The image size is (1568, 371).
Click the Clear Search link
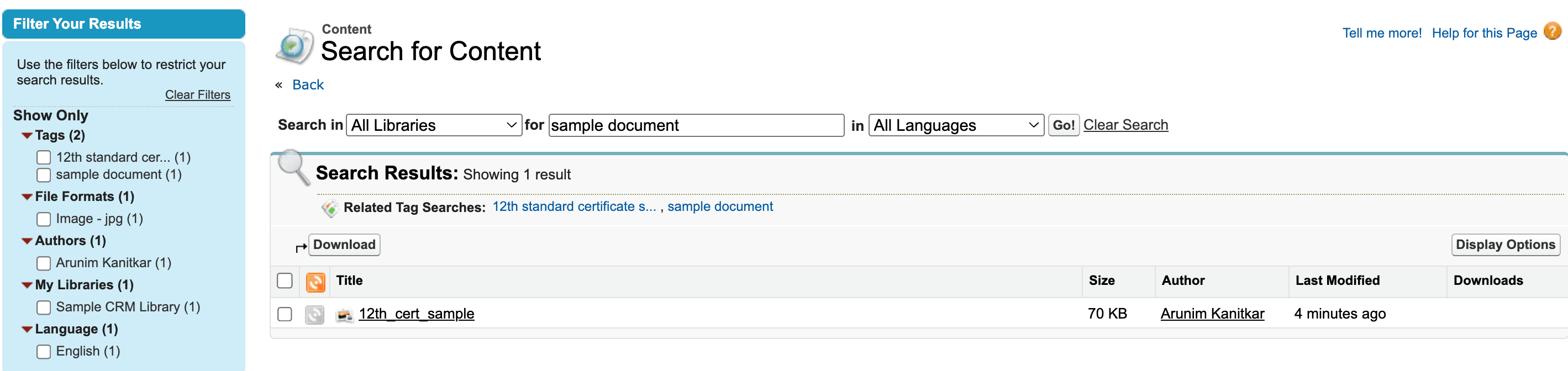click(x=1125, y=125)
